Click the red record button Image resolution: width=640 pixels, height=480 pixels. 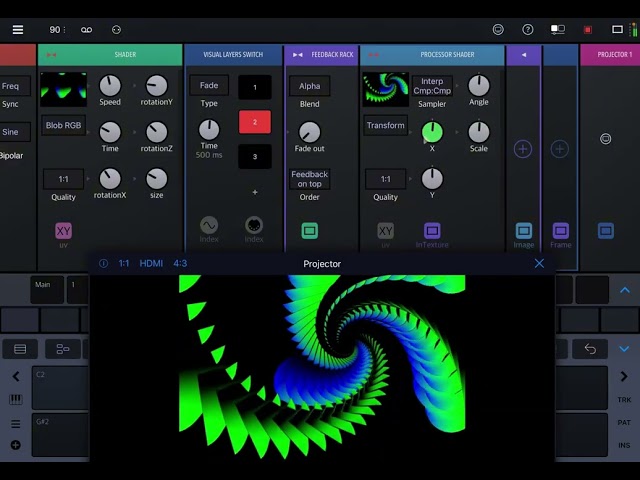point(587,30)
